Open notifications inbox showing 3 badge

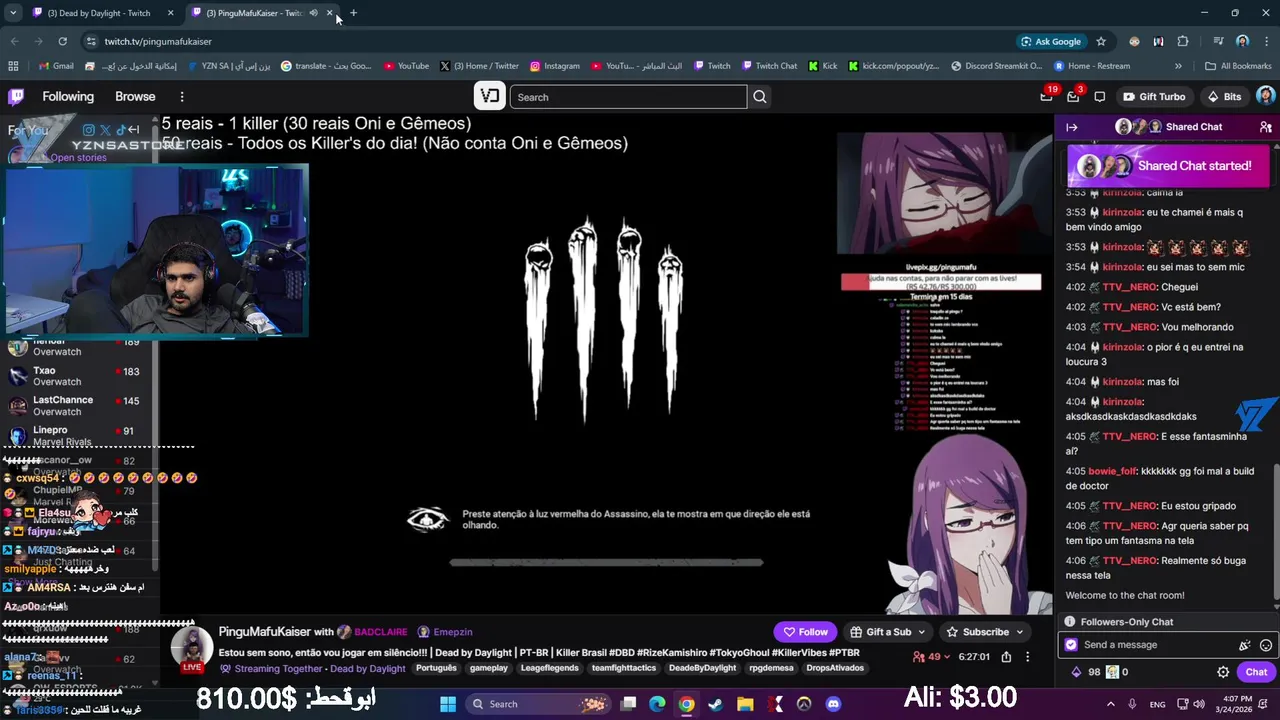pyautogui.click(x=1073, y=97)
